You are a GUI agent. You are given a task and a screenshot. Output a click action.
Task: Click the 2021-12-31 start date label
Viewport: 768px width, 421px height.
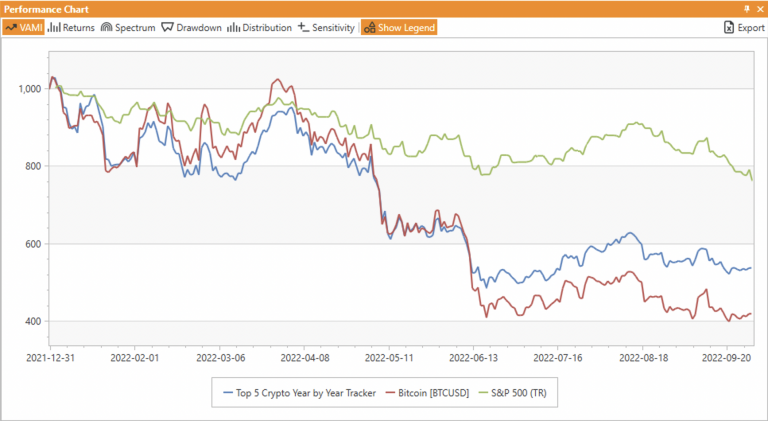click(x=50, y=355)
